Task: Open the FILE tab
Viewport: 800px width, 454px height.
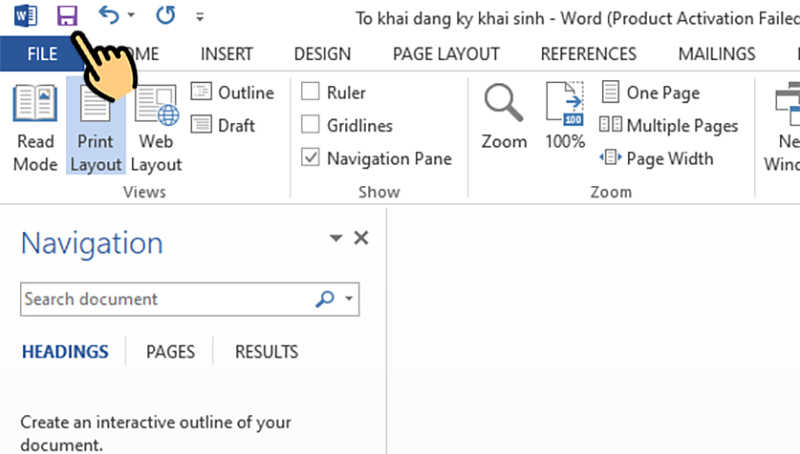Action: pyautogui.click(x=42, y=54)
